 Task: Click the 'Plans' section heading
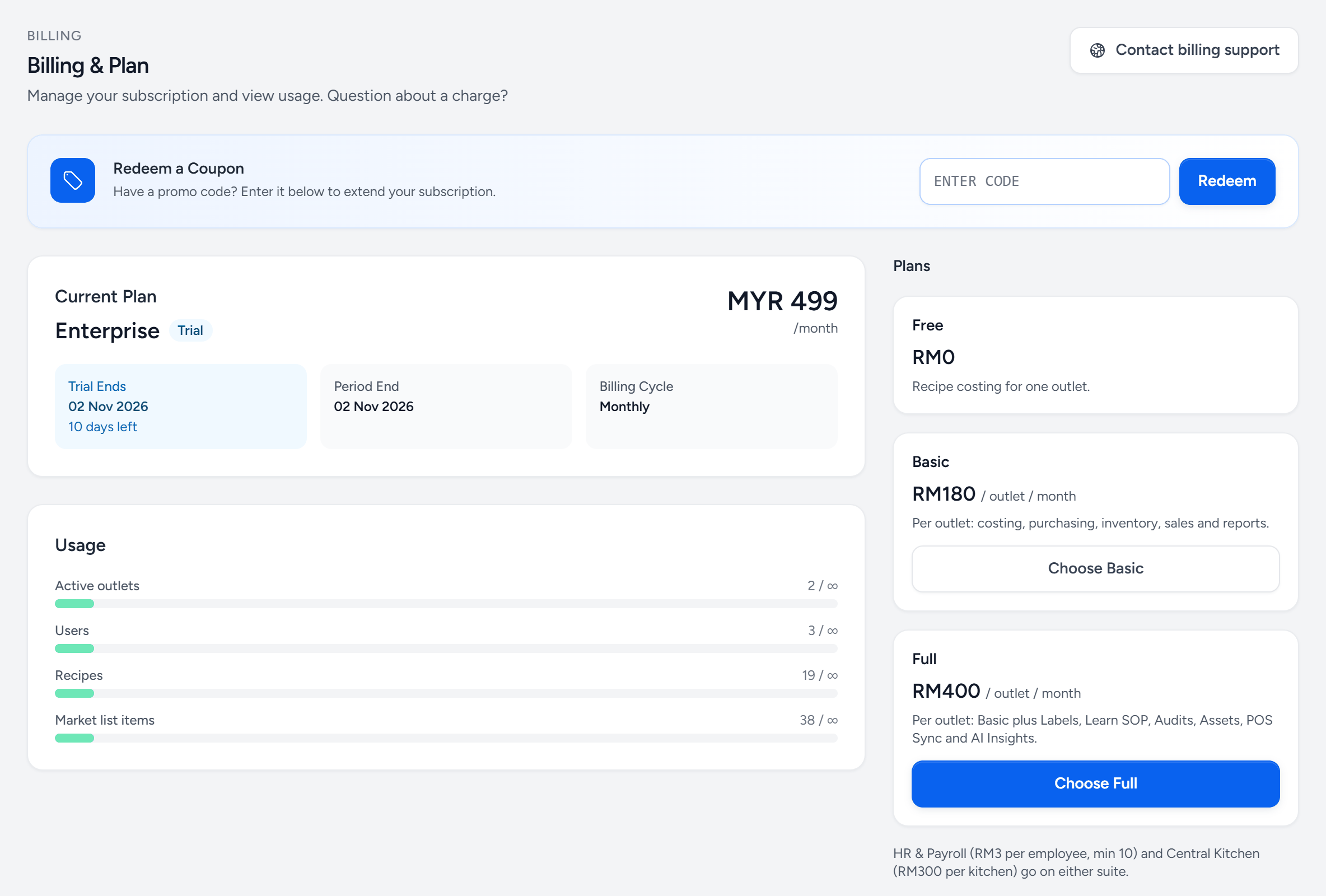[x=911, y=266]
